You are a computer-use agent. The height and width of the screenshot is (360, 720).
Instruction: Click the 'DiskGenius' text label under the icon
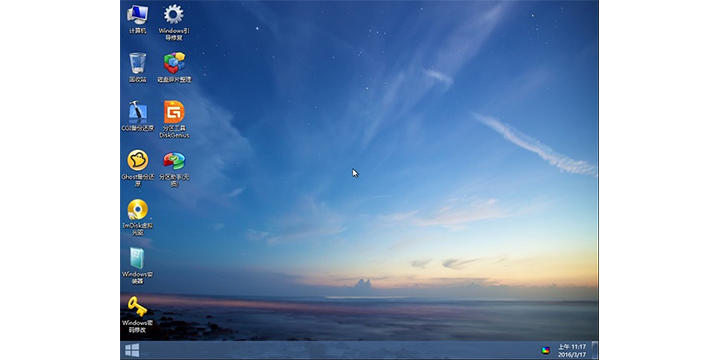(174, 135)
